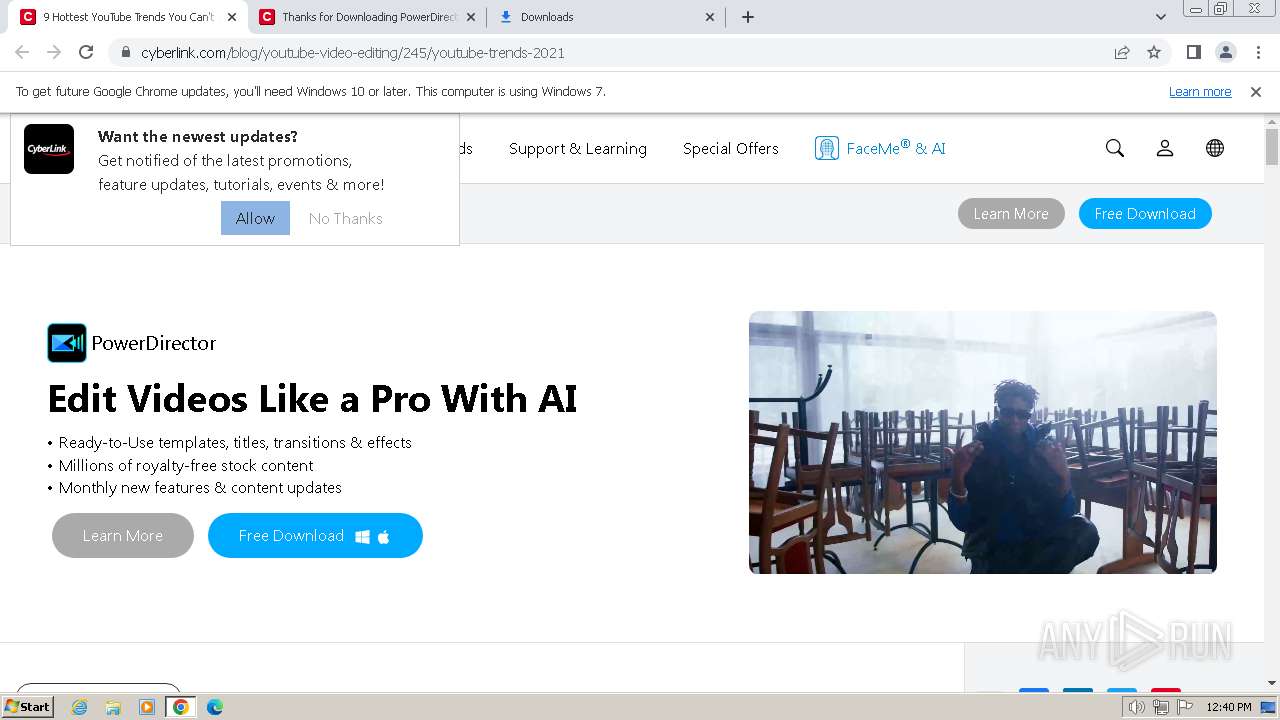Open a new browser tab
Image resolution: width=1280 pixels, height=720 pixels.
click(748, 17)
